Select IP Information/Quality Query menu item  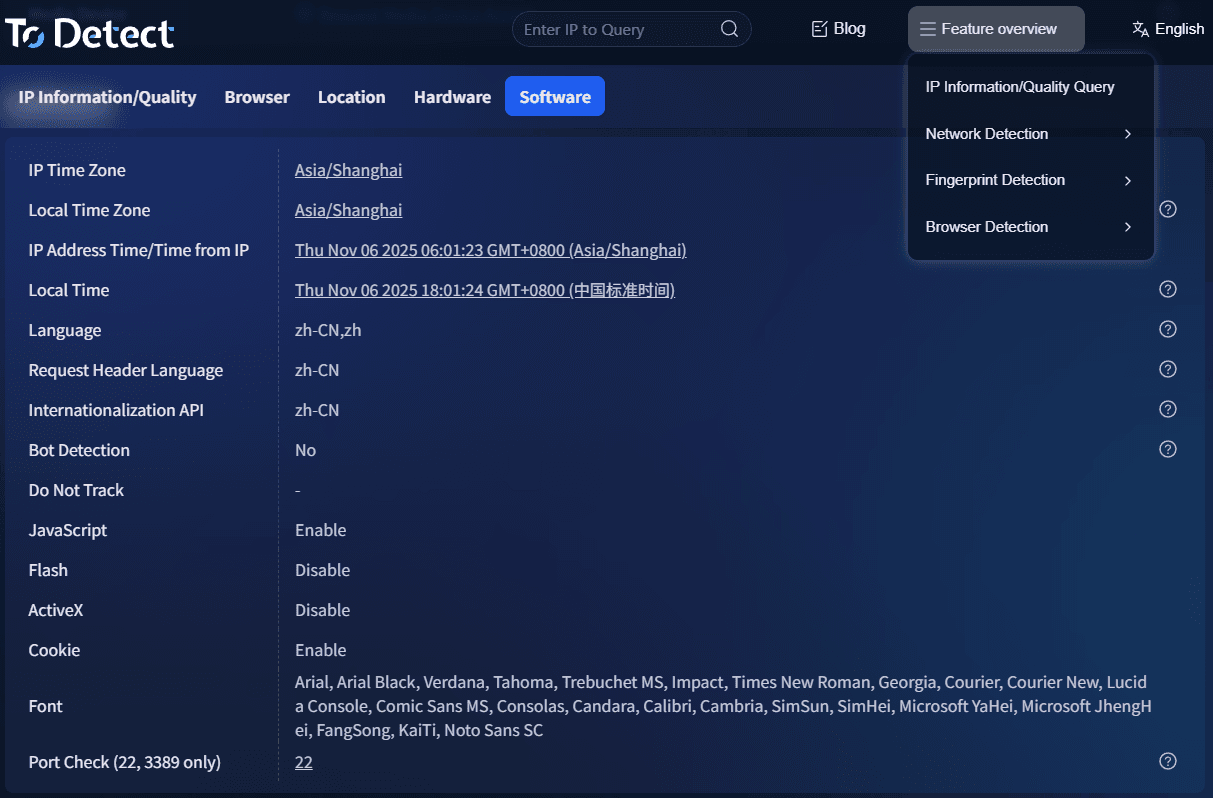point(1020,87)
